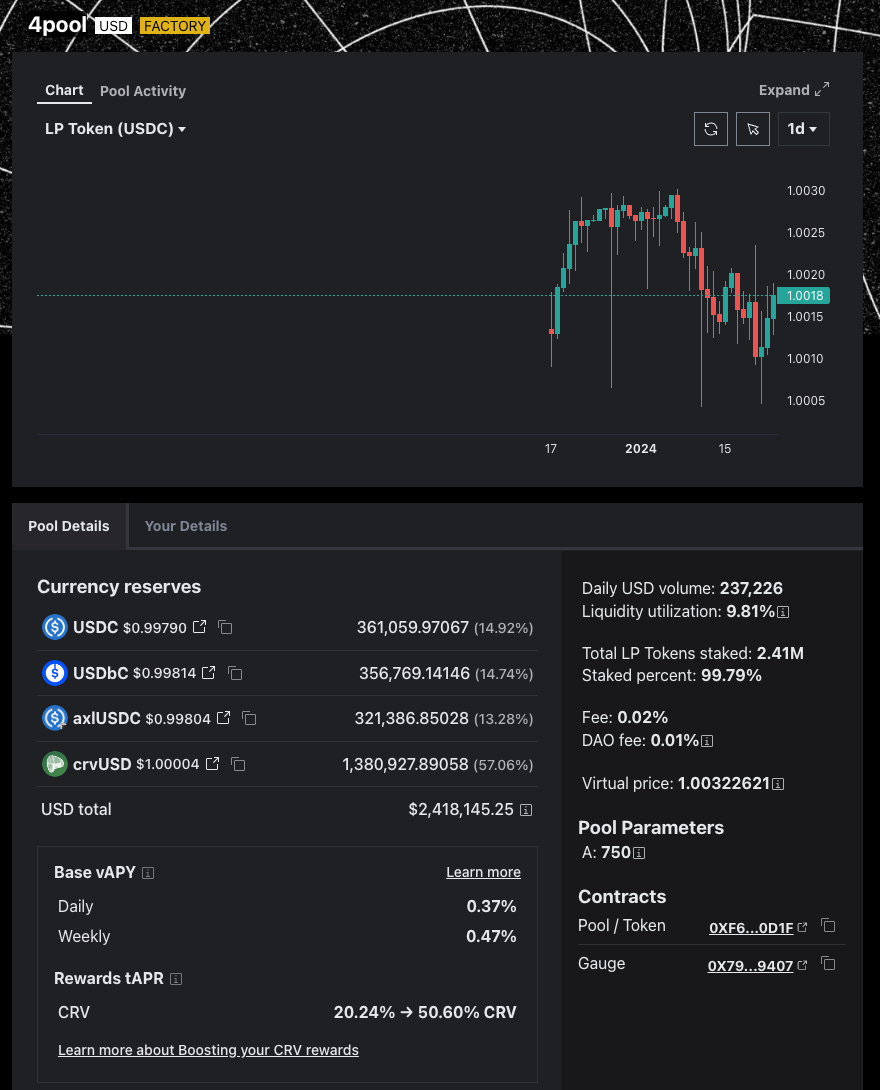Switch to the Pool Activity tab
Viewport: 880px width, 1090px height.
[x=142, y=91]
